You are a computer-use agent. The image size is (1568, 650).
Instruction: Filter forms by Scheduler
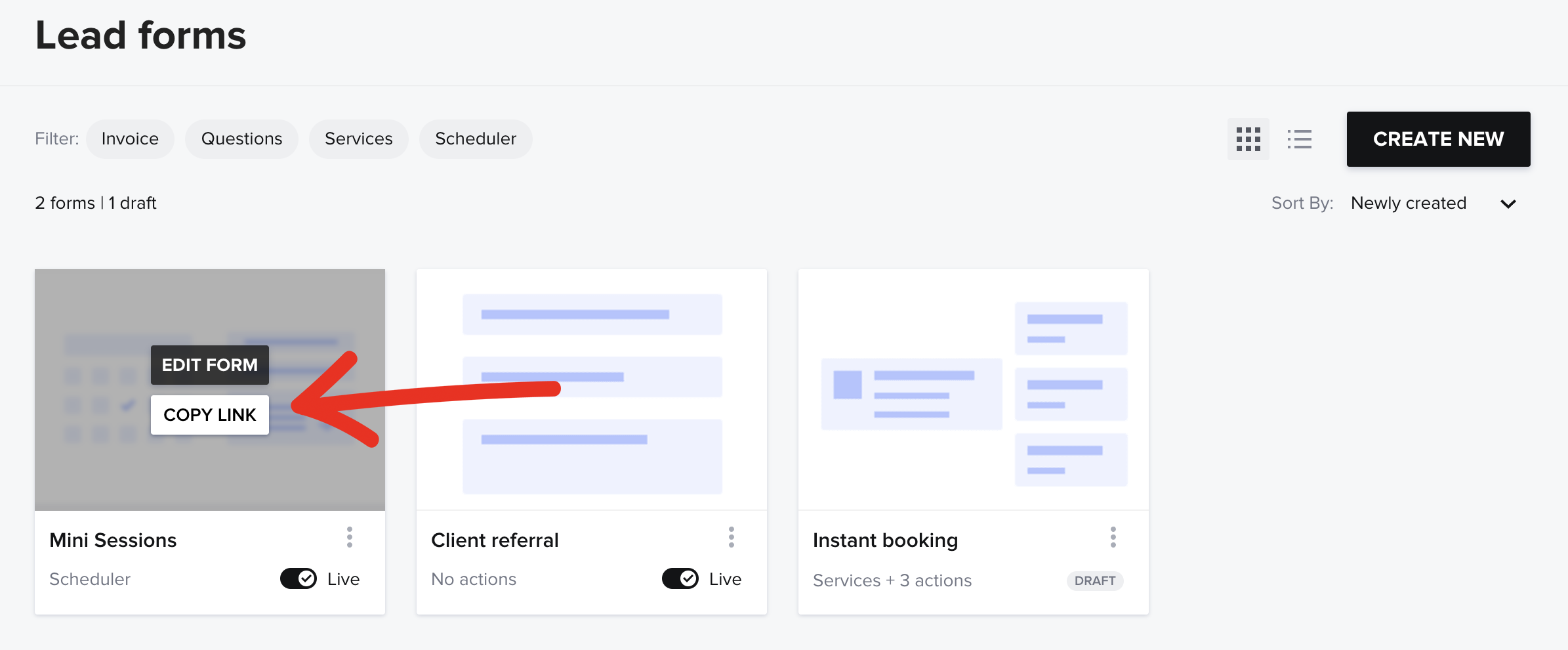(475, 139)
